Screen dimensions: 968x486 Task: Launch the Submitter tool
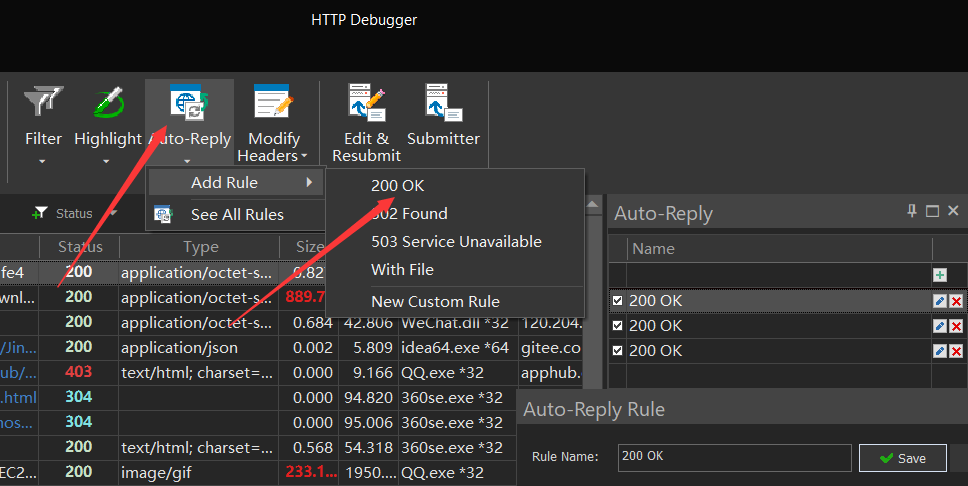tap(443, 103)
